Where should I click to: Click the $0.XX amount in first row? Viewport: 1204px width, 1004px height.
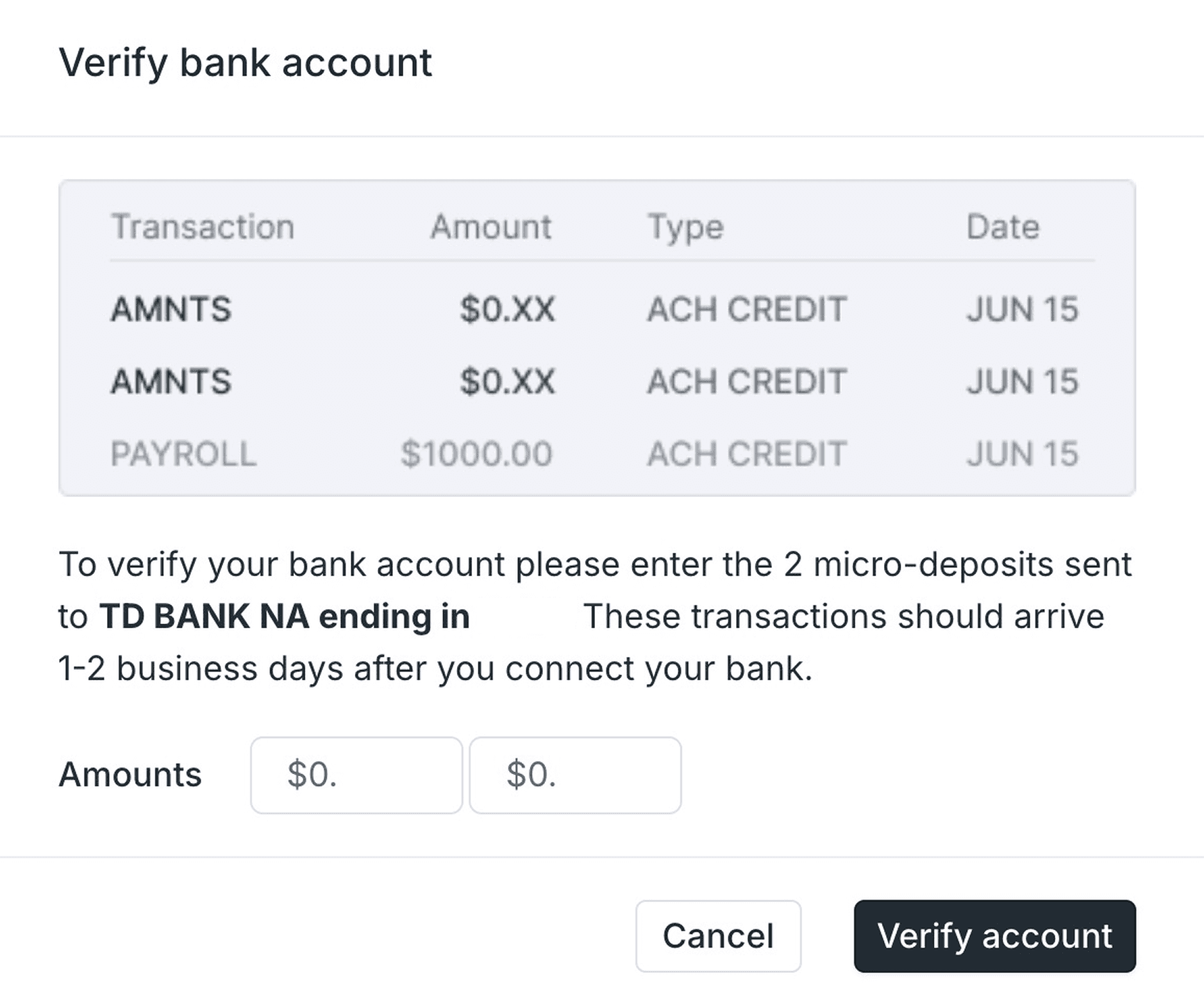pos(508,309)
